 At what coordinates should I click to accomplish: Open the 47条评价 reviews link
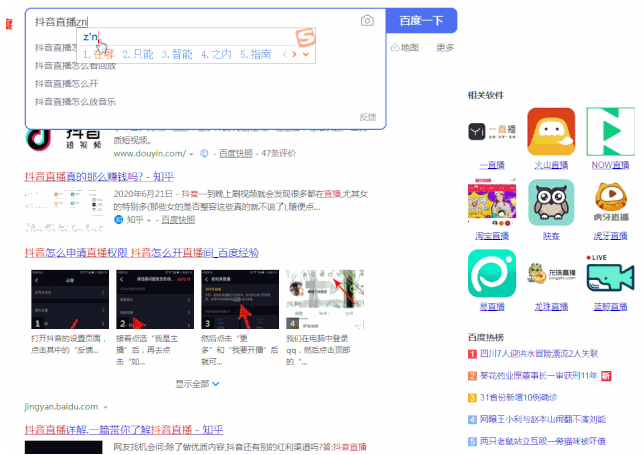[278, 153]
